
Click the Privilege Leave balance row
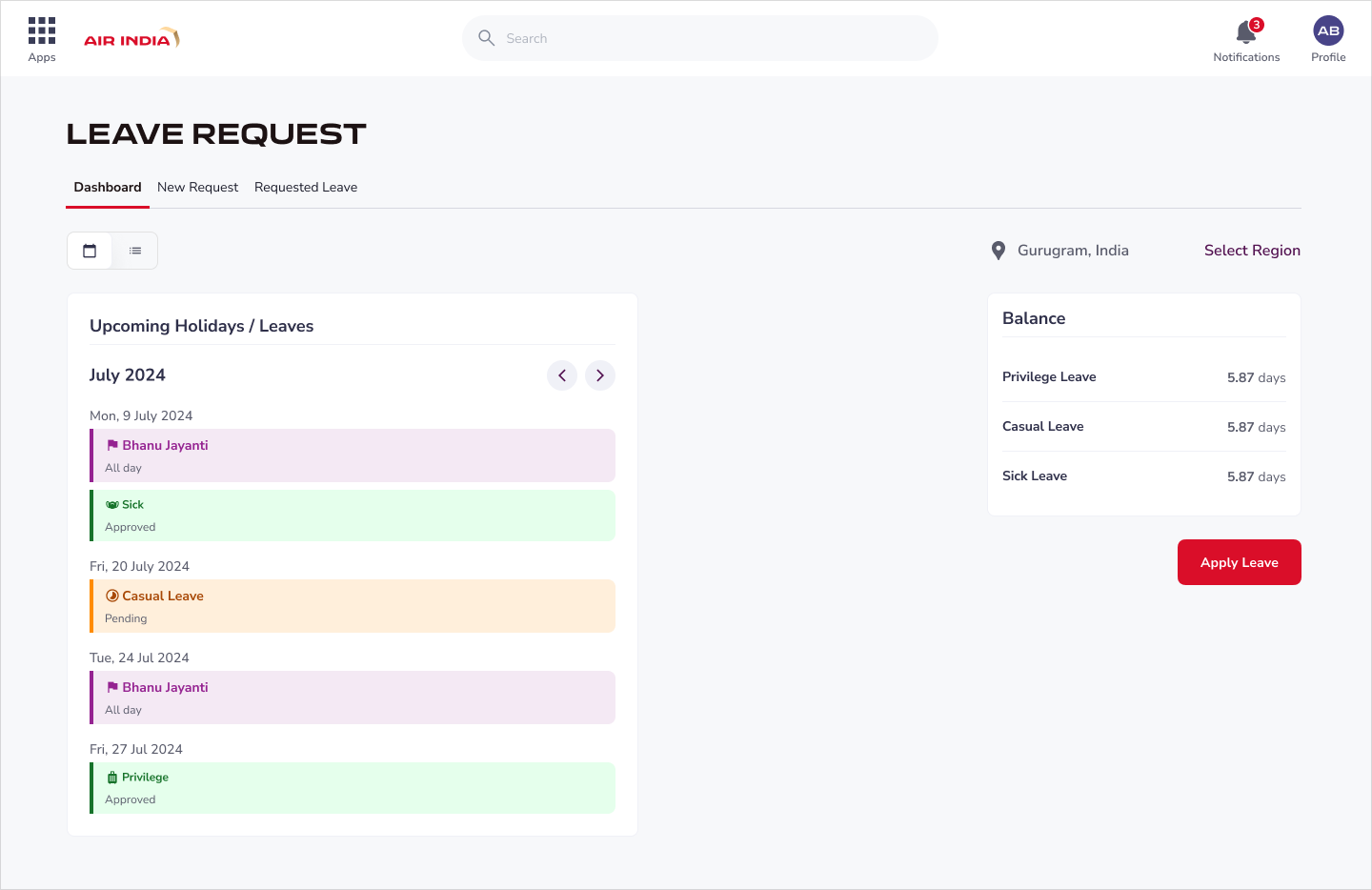tap(1144, 377)
